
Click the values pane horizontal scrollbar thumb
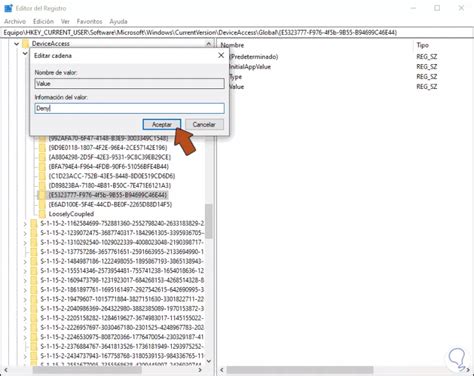300,370
